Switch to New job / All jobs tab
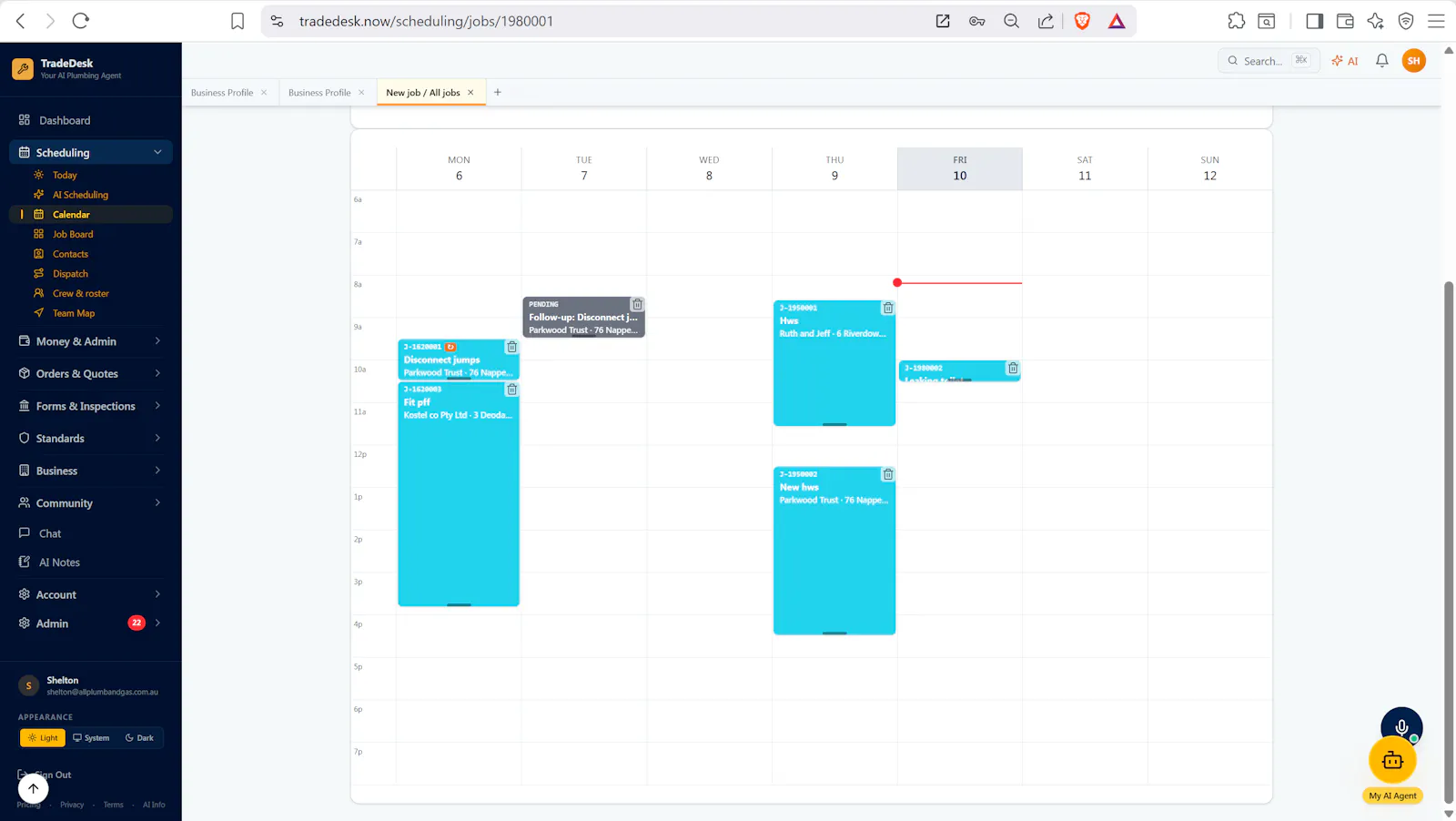This screenshot has width=1456, height=821. 422,93
